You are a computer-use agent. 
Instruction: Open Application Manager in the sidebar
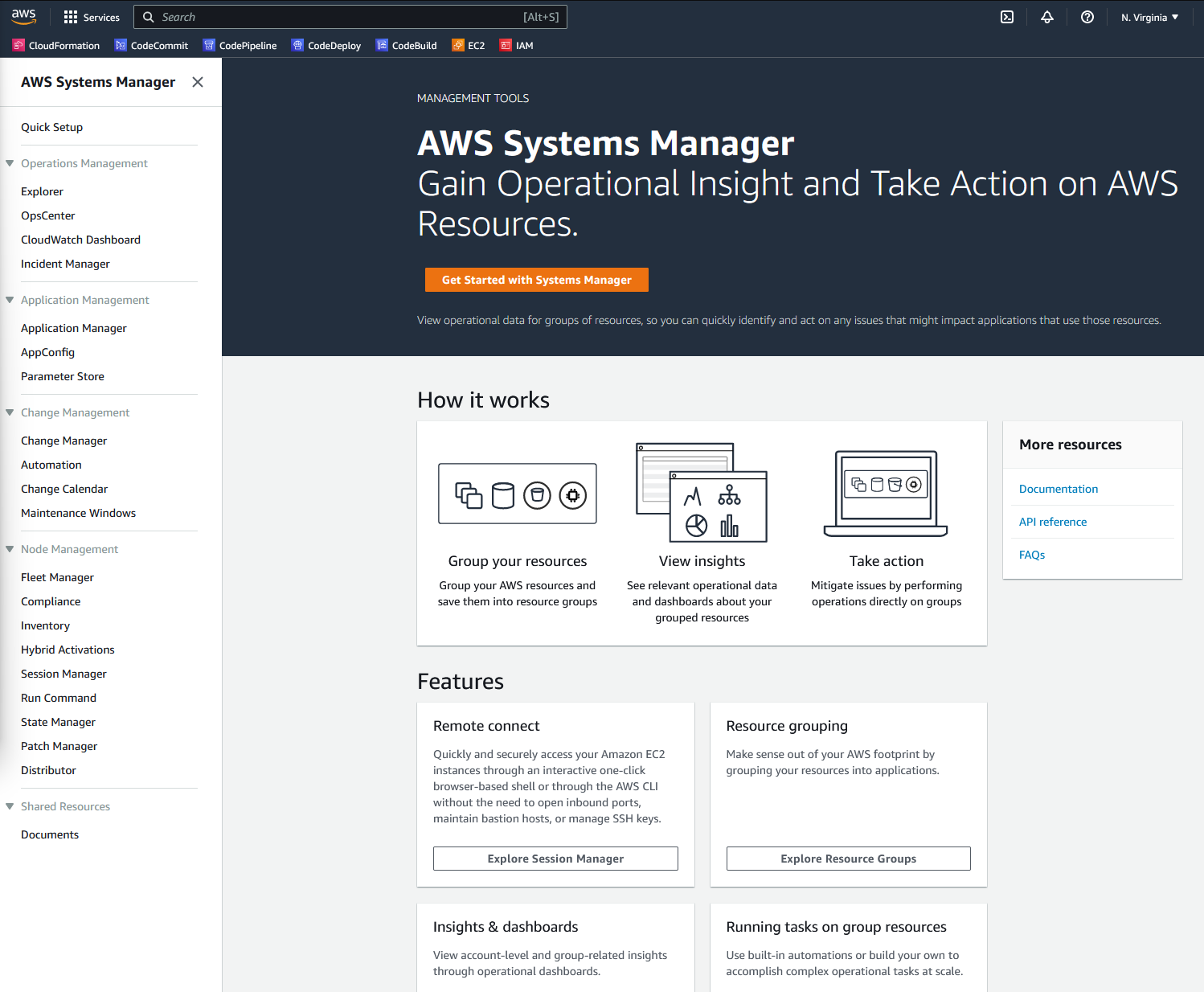pyautogui.click(x=74, y=328)
